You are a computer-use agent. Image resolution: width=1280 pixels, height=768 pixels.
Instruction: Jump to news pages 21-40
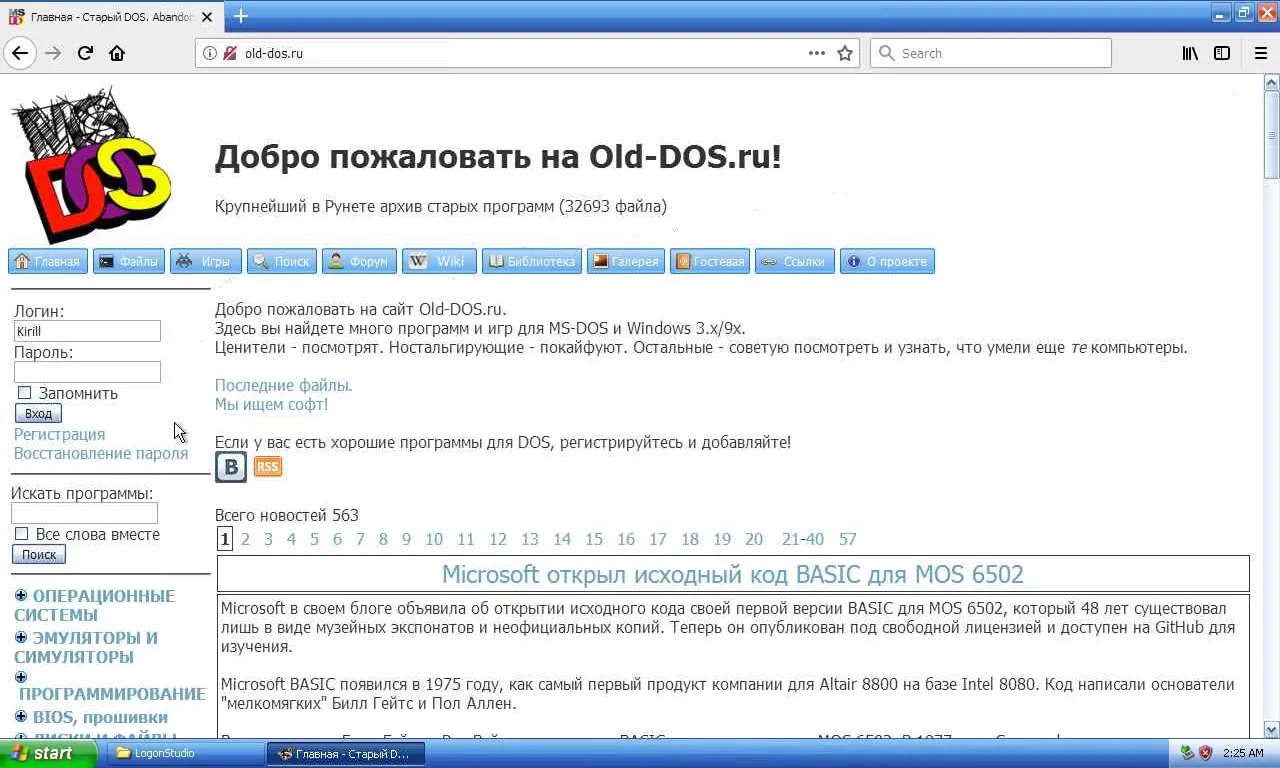[803, 539]
